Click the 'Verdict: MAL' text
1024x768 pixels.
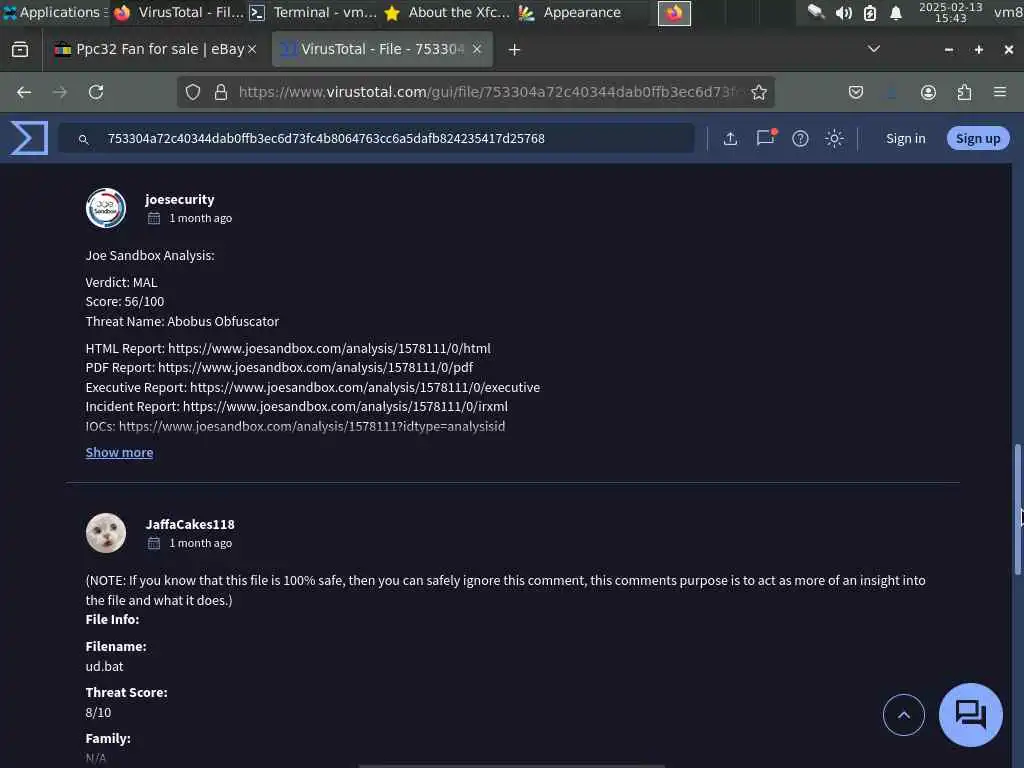121,283
